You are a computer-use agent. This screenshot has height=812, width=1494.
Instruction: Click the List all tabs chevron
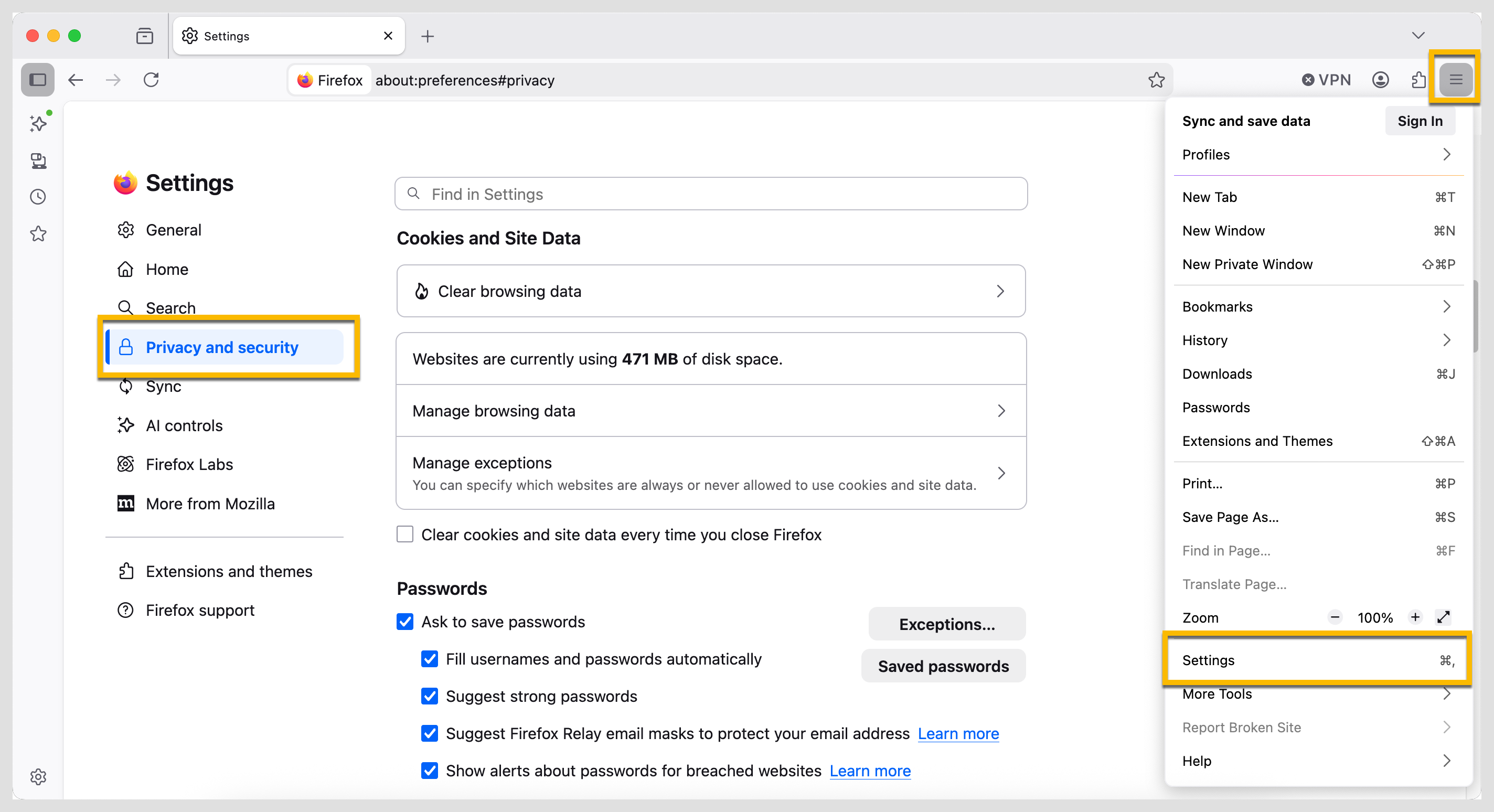coord(1418,36)
